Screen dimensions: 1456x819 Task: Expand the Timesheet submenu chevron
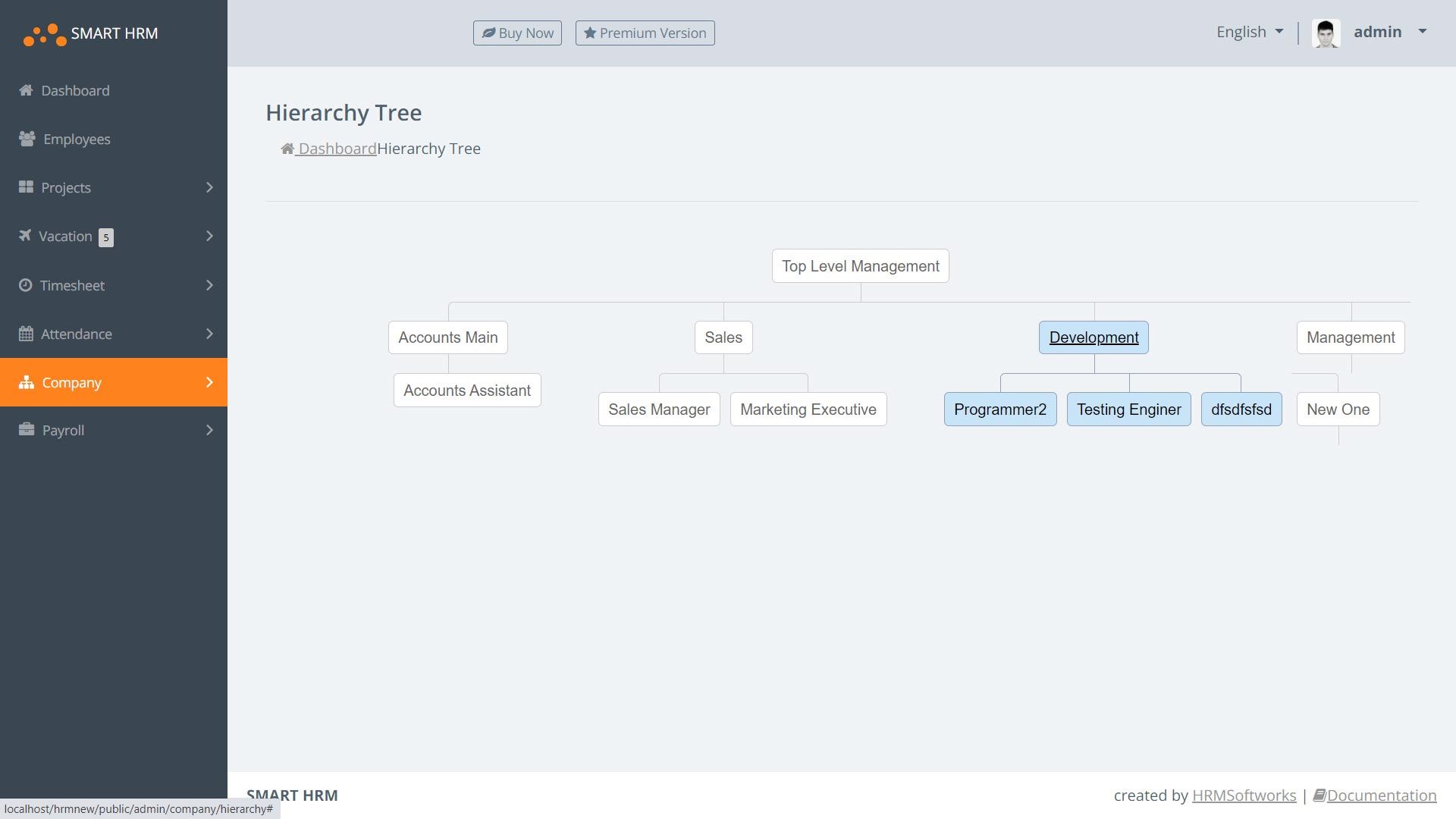[209, 285]
